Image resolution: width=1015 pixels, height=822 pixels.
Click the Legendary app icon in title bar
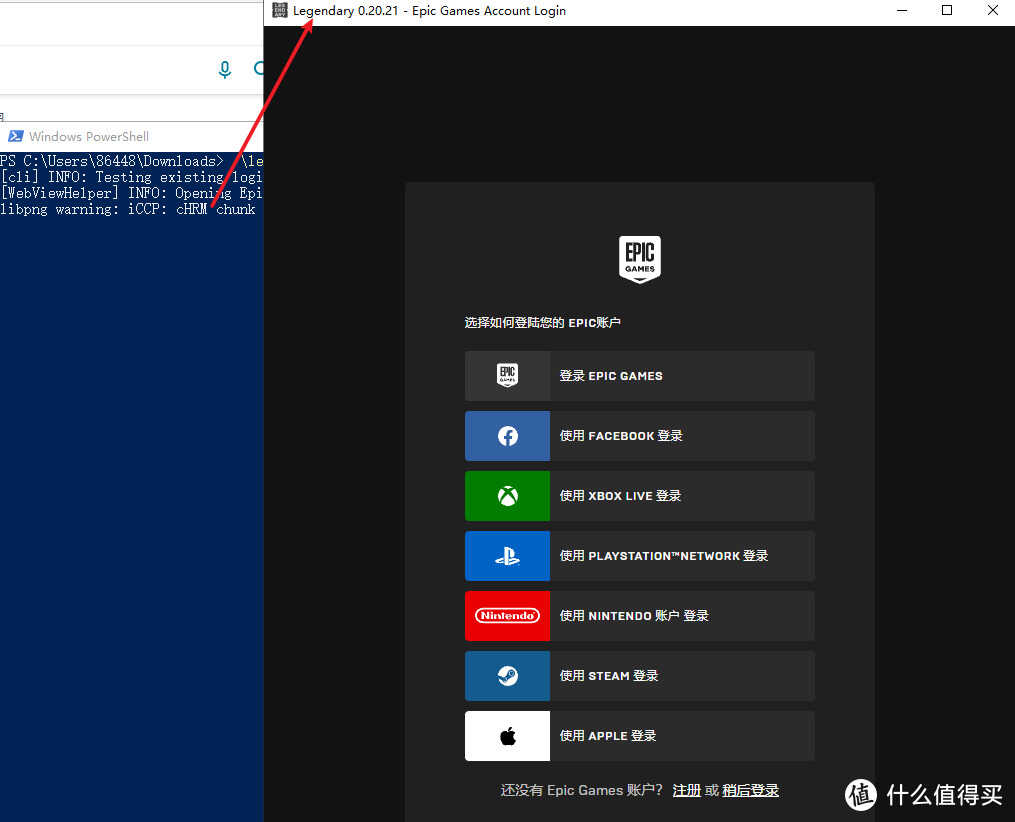tap(280, 10)
